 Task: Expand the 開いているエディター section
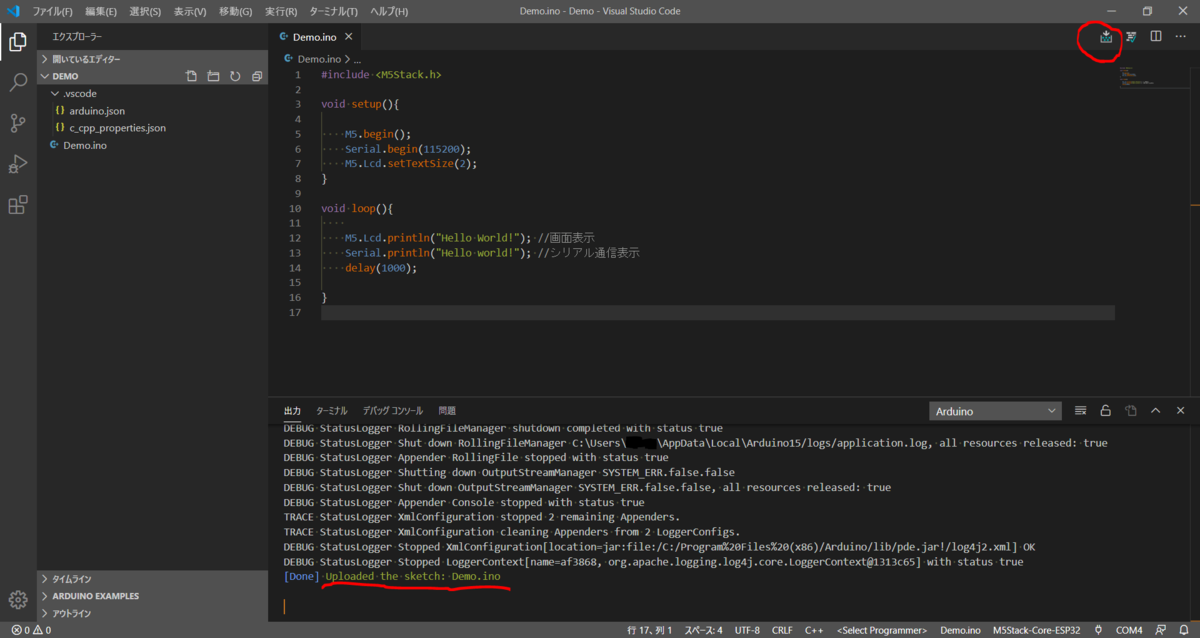(153, 59)
